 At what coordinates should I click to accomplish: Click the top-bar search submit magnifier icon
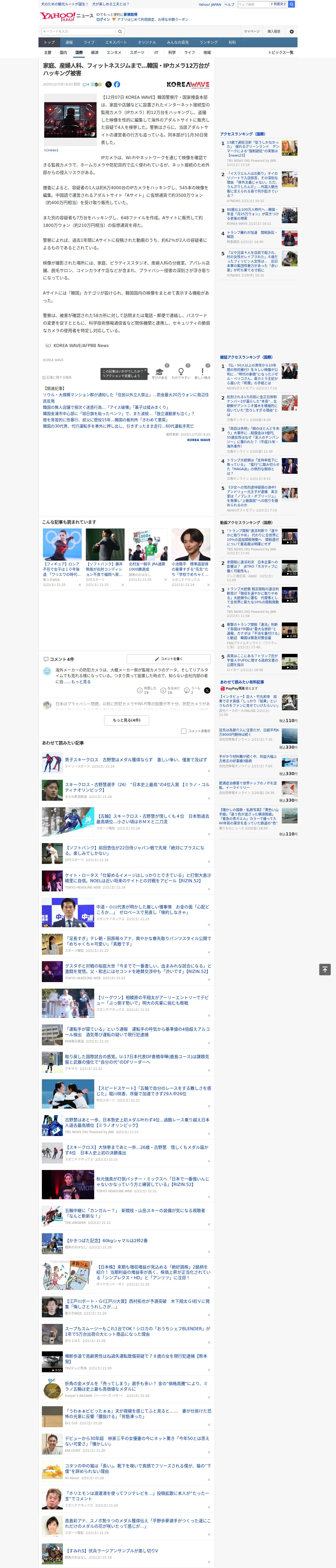coord(292,4)
